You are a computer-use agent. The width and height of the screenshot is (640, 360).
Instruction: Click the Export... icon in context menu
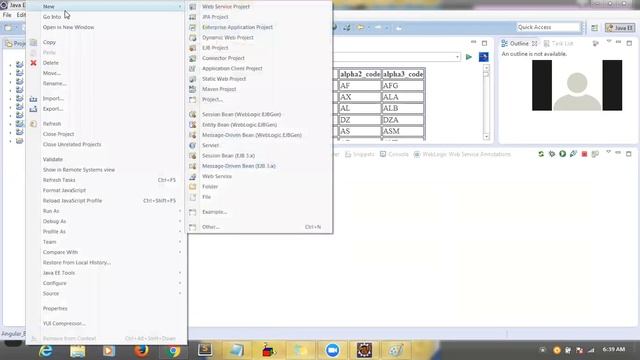33,109
